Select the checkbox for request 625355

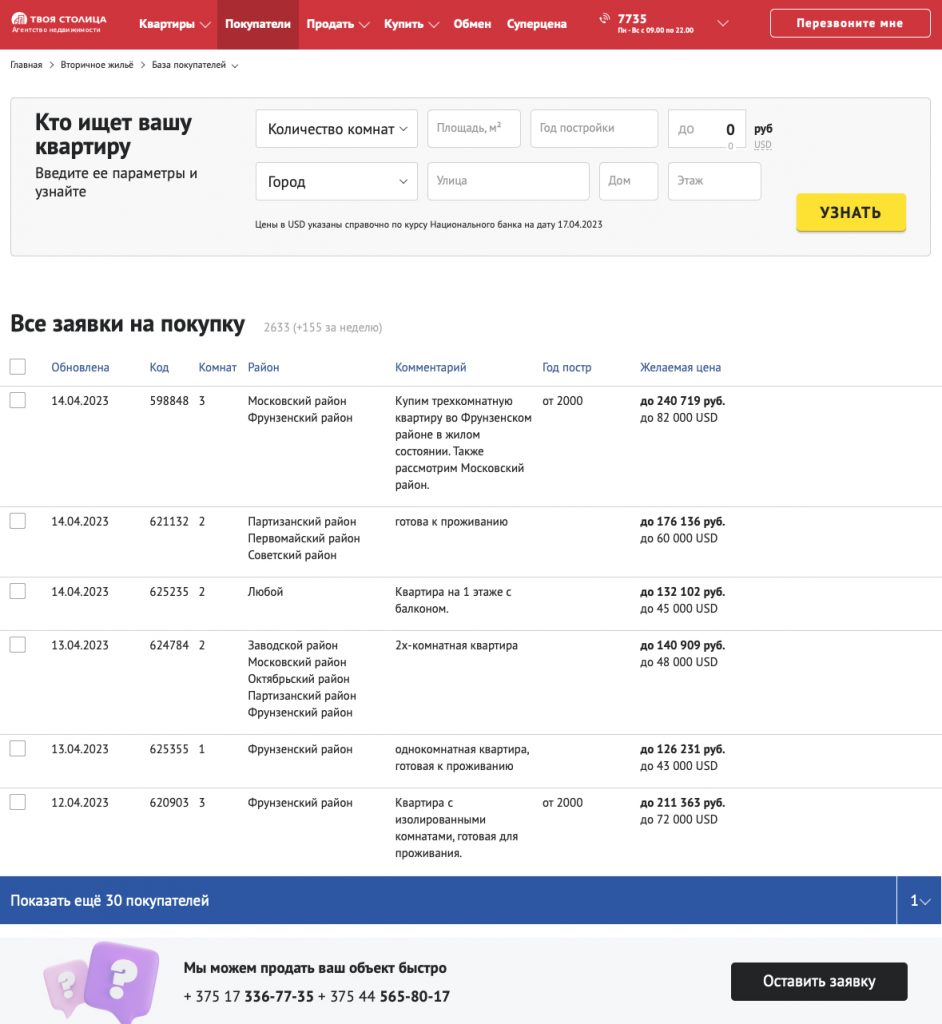point(18,748)
